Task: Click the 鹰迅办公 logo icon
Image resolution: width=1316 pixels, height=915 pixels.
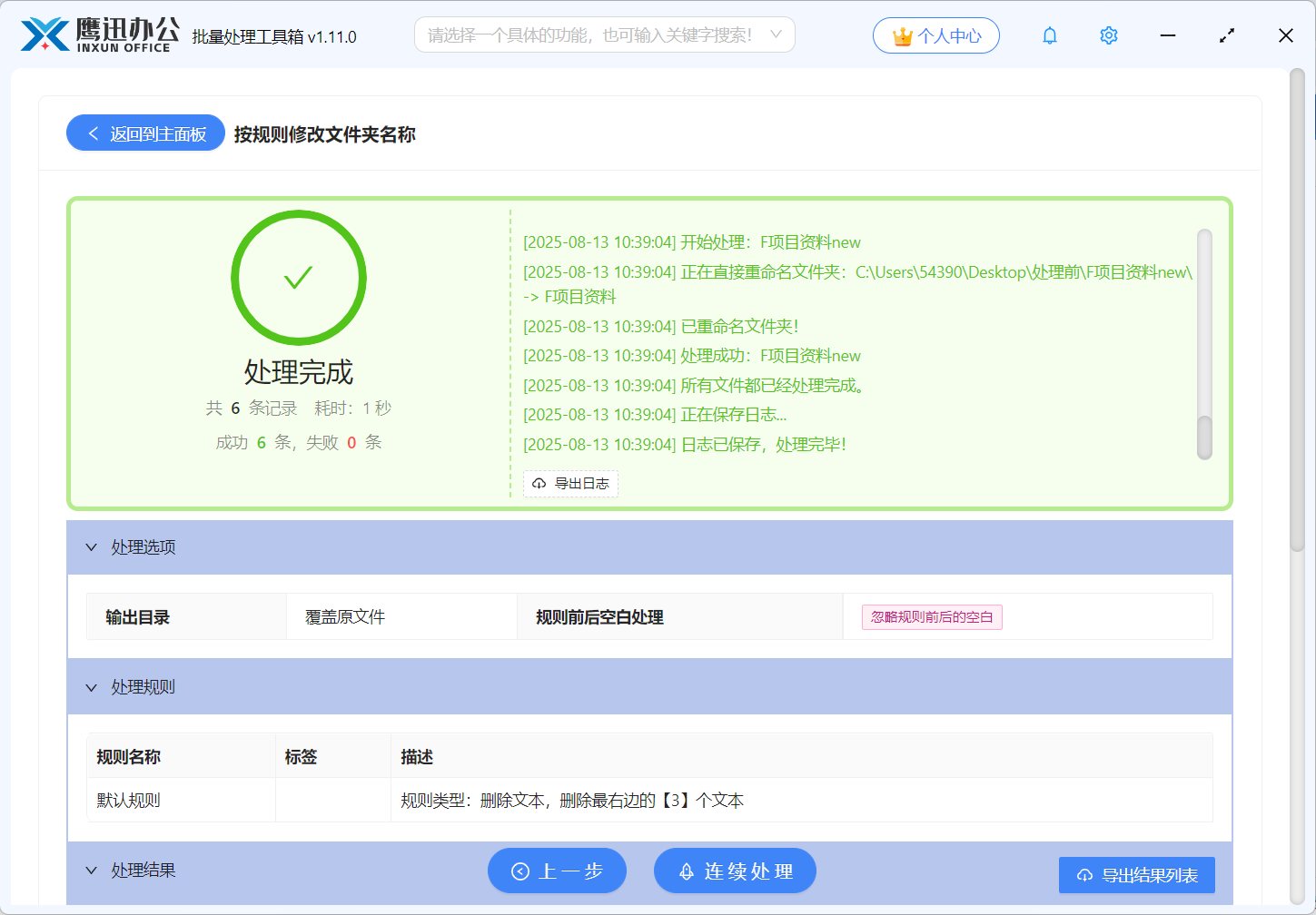Action: pyautogui.click(x=45, y=34)
